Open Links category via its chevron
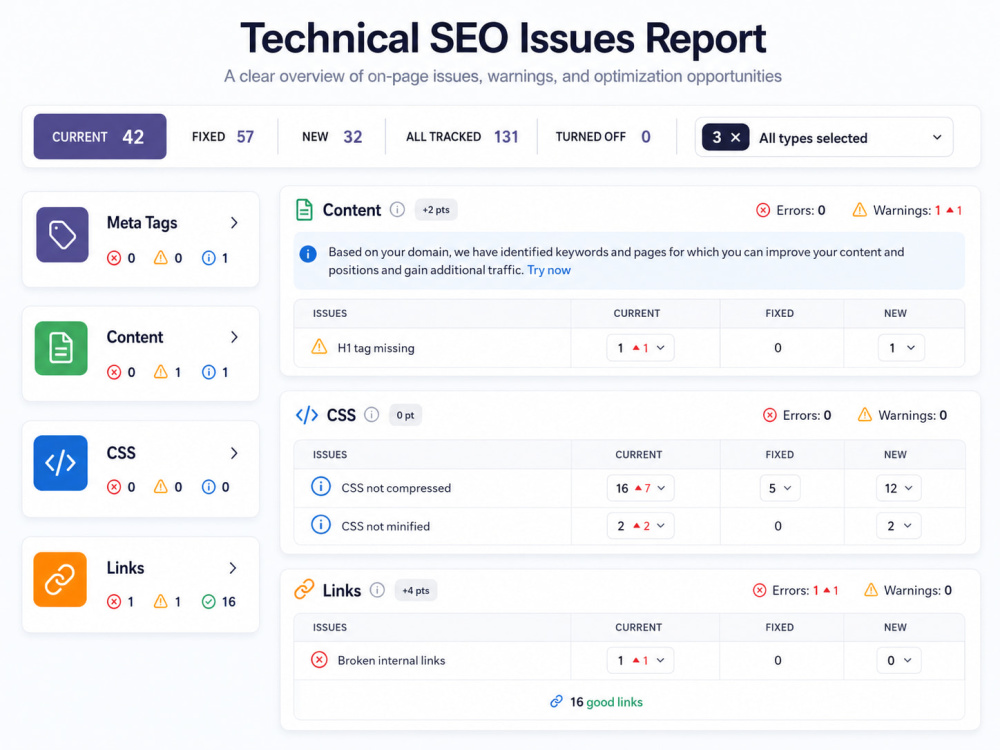Viewport: 1000px width, 750px height. click(233, 568)
